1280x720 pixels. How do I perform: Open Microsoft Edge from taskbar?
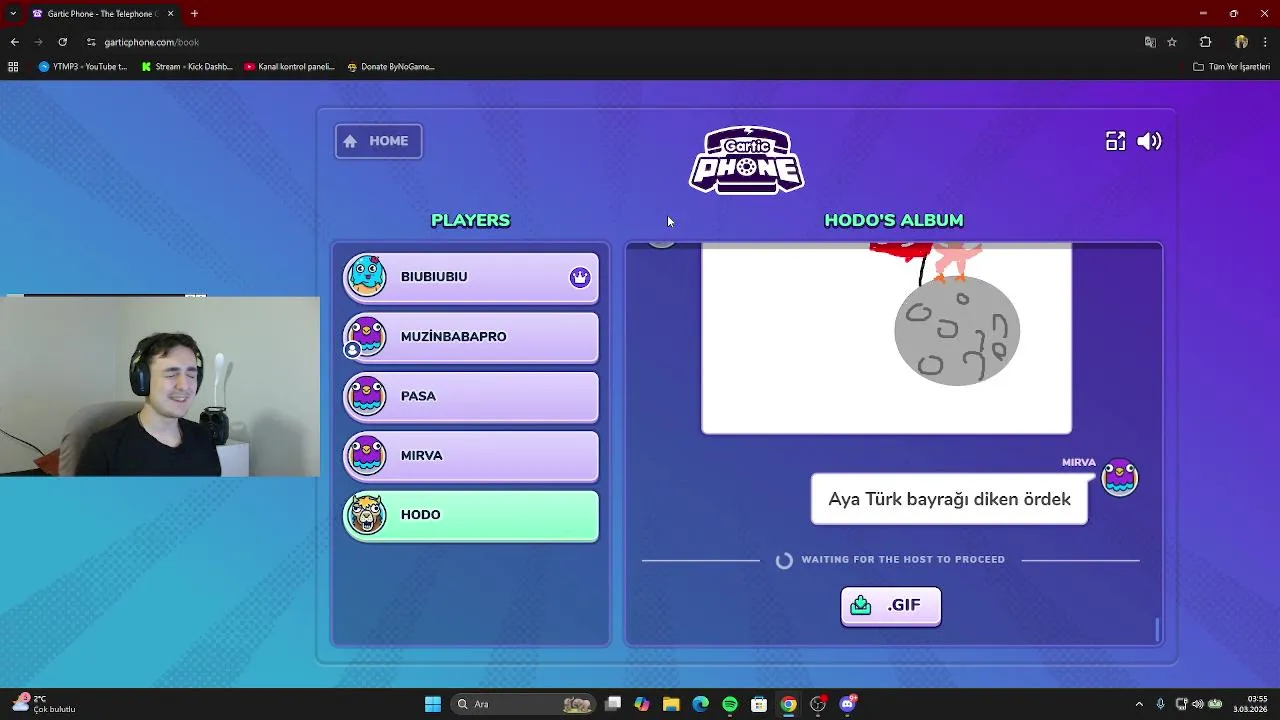[x=700, y=704]
